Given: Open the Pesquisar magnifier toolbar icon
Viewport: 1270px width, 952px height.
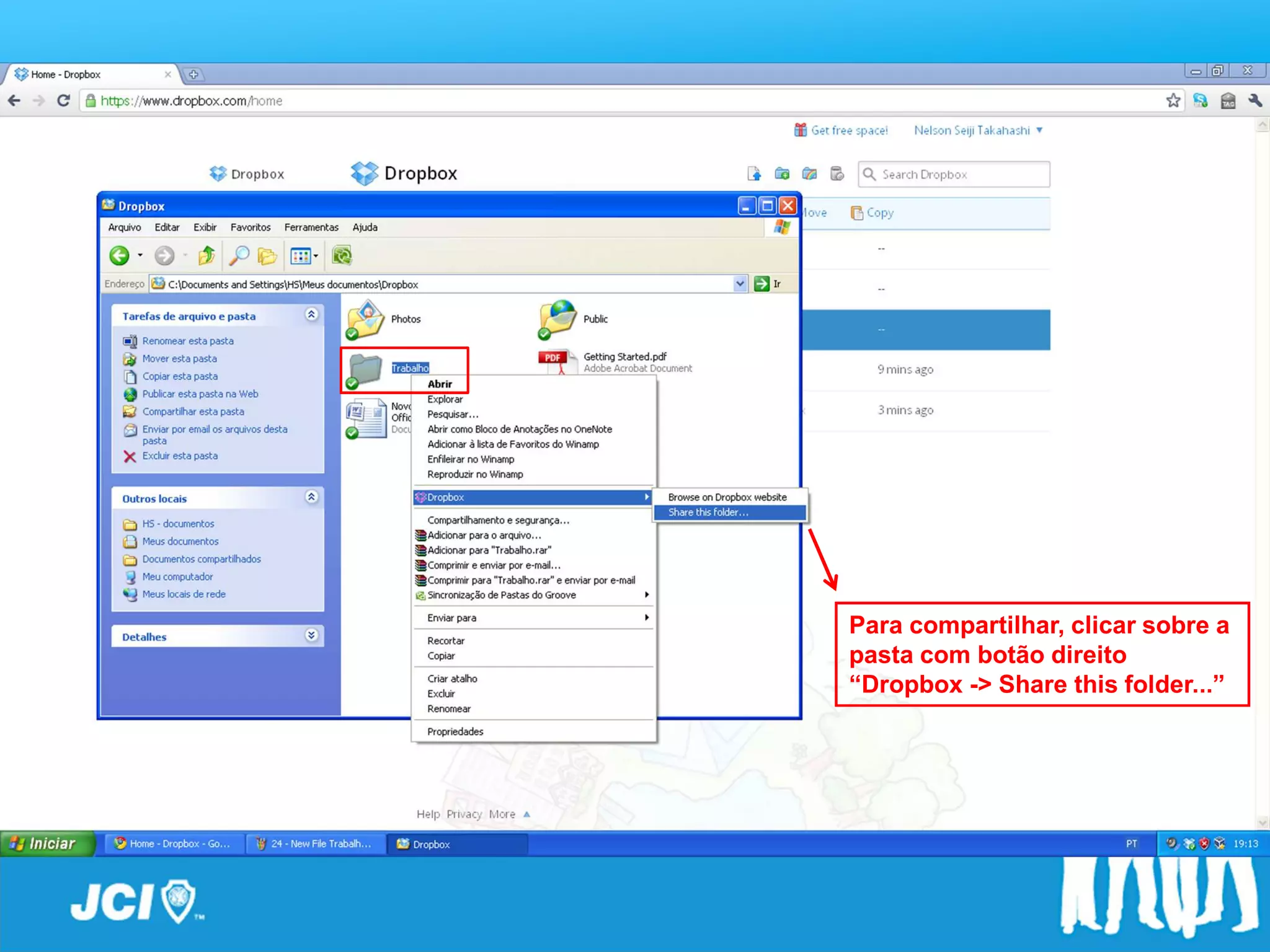Looking at the screenshot, I should 239,255.
